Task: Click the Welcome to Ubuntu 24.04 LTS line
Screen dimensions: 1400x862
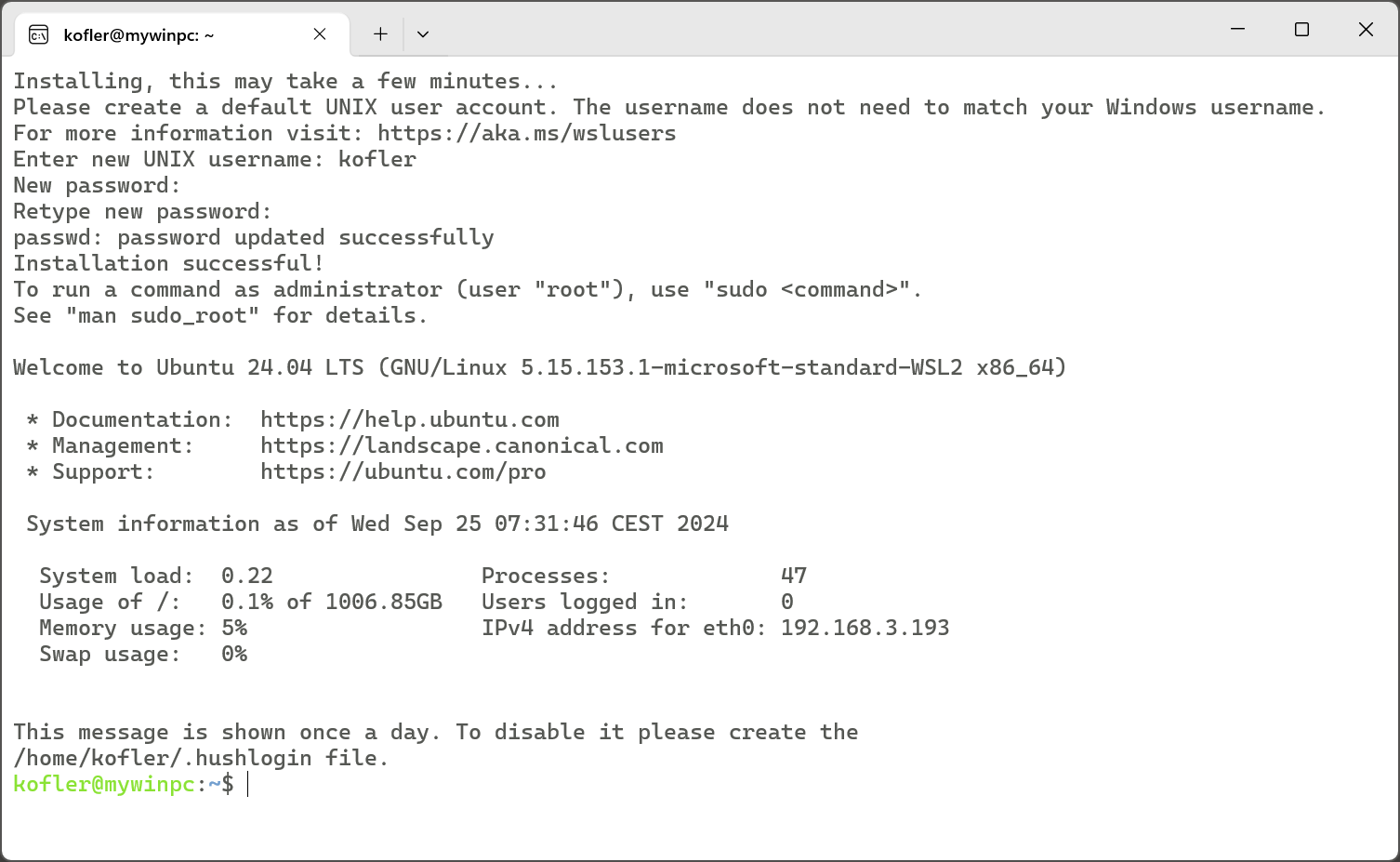Action: click(x=539, y=367)
